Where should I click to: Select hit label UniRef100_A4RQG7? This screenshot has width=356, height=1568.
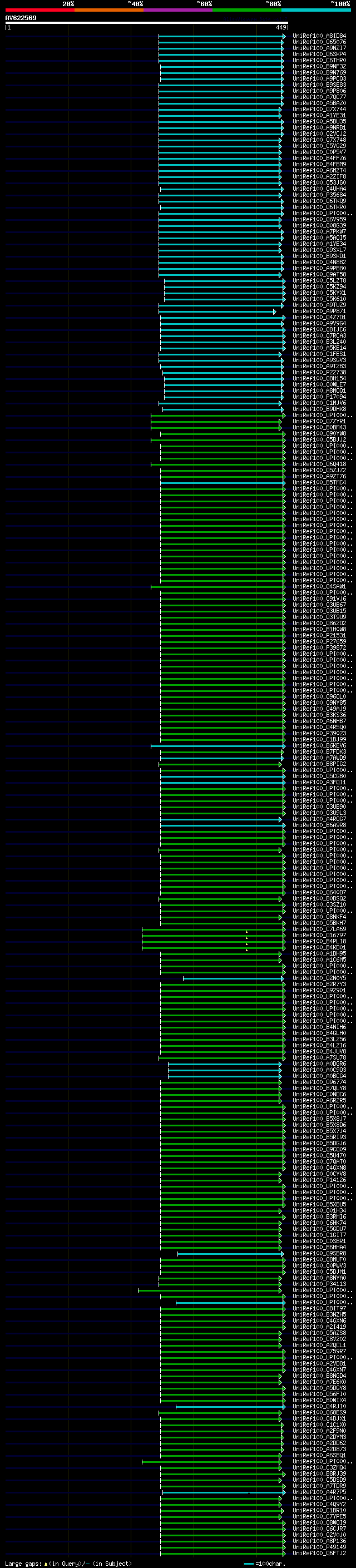click(x=319, y=819)
